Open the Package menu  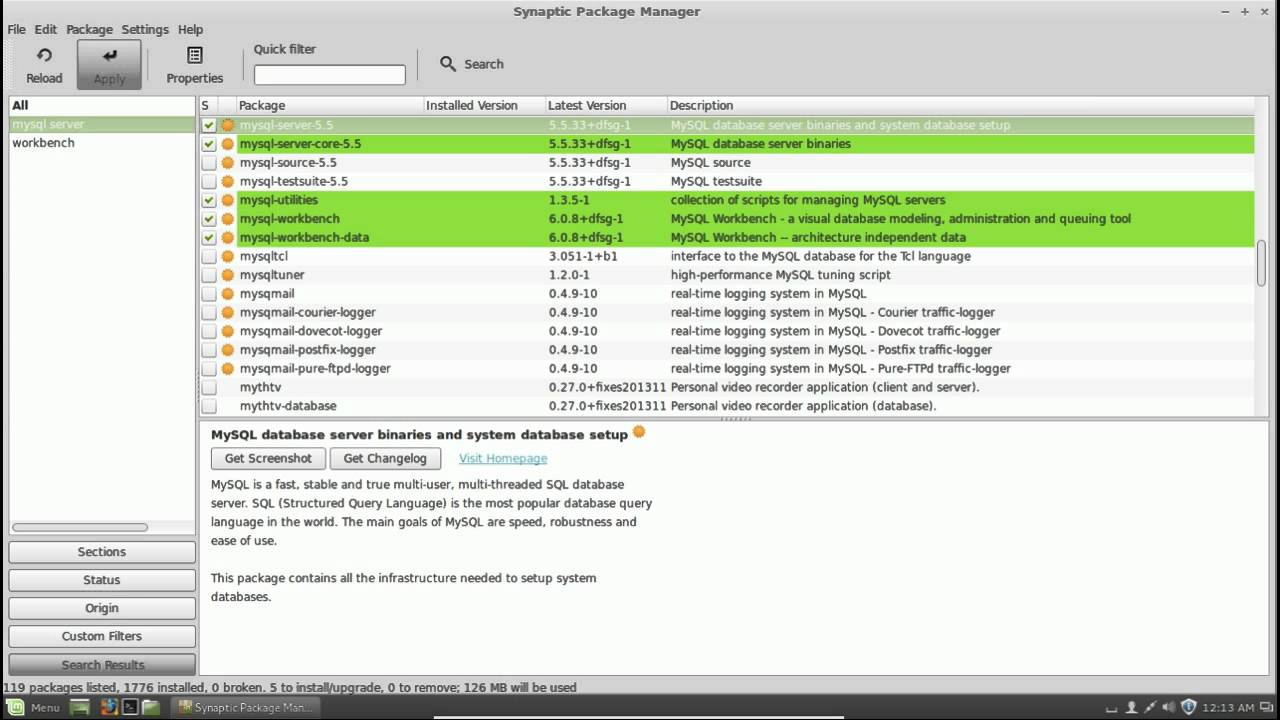(89, 29)
